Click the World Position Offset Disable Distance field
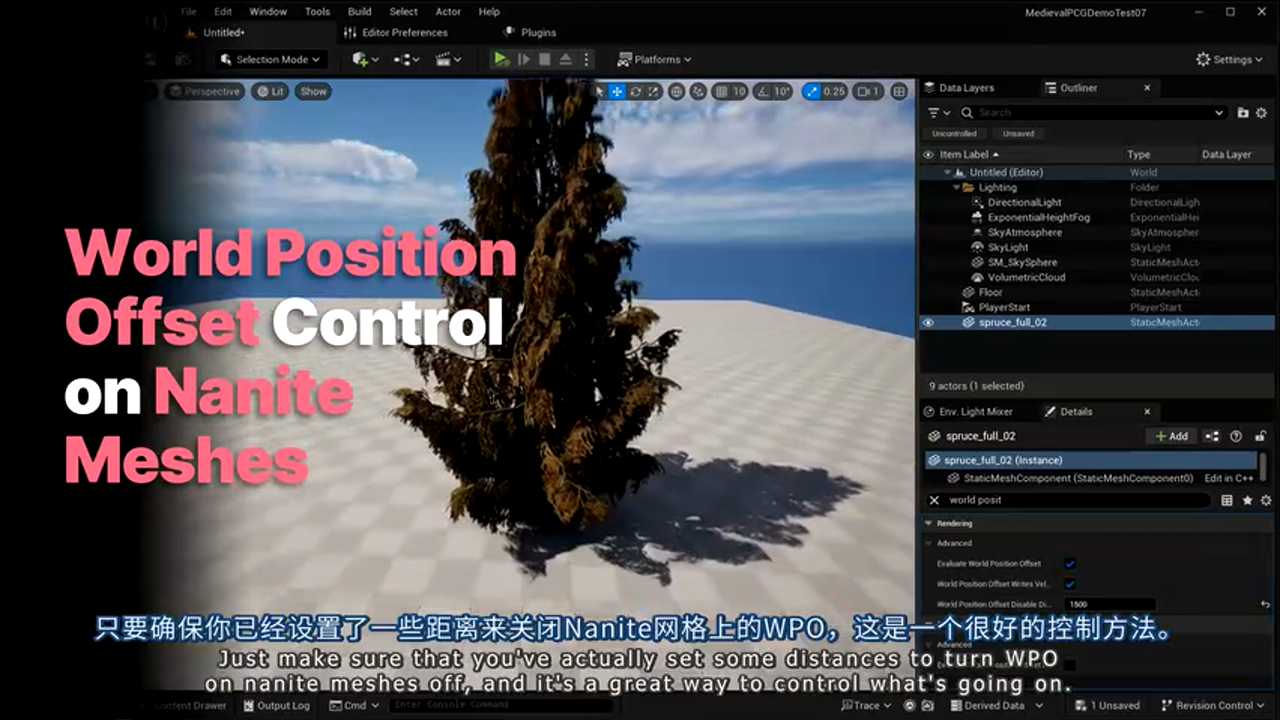The width and height of the screenshot is (1280, 720). coord(1110,604)
